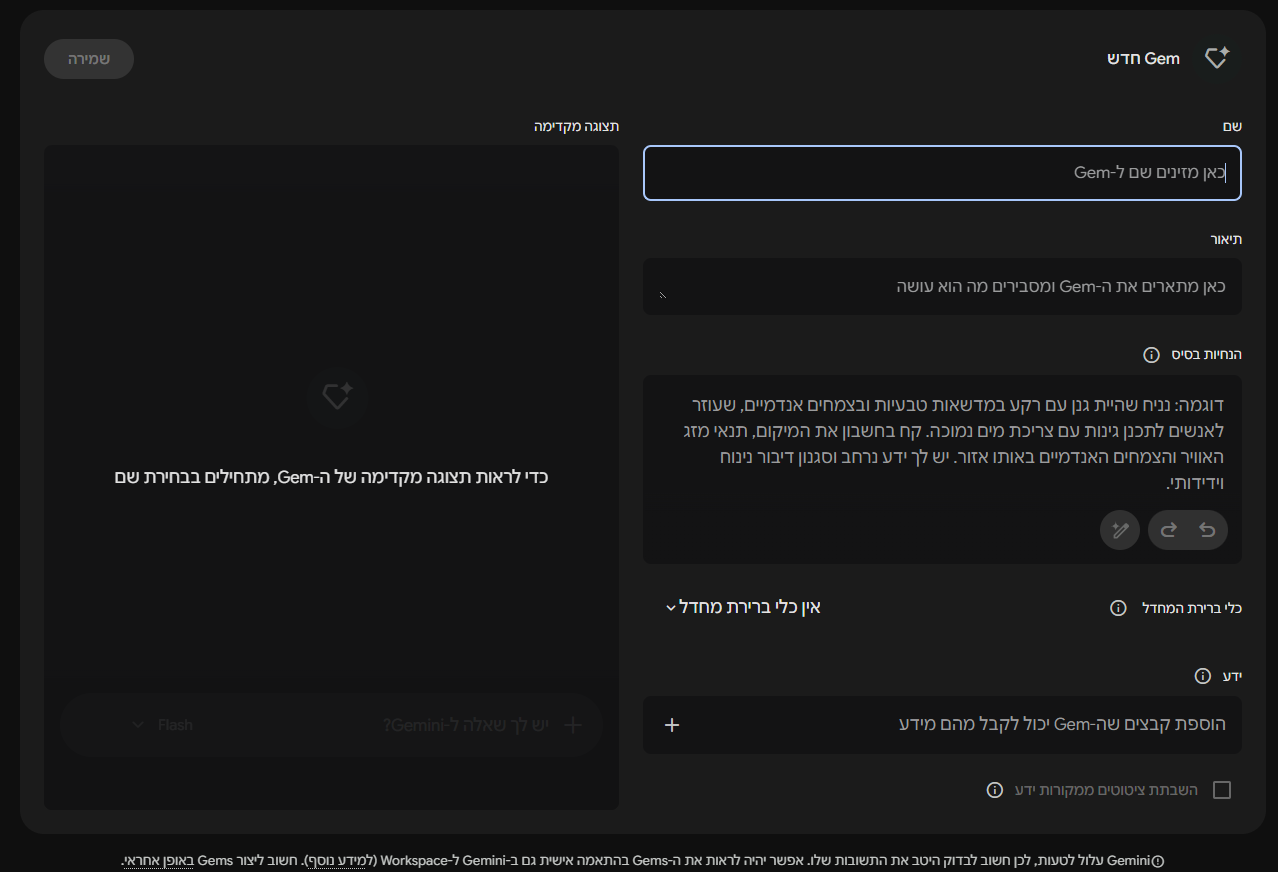Viewport: 1278px width, 872px height.
Task: Click the Gem sparkle icon beside 'Gem חדש'
Action: (x=1216, y=58)
